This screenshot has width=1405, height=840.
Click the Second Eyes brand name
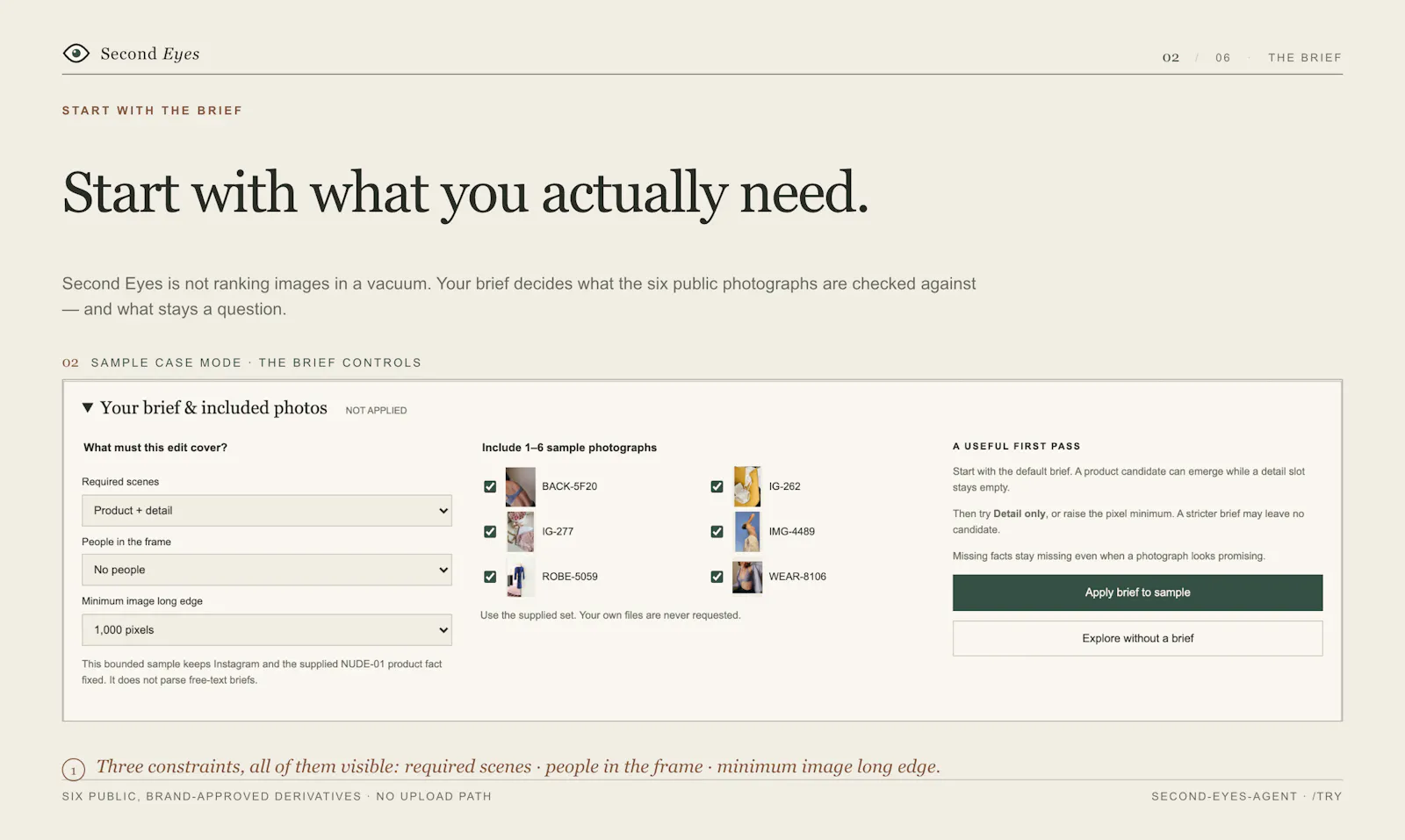click(150, 54)
